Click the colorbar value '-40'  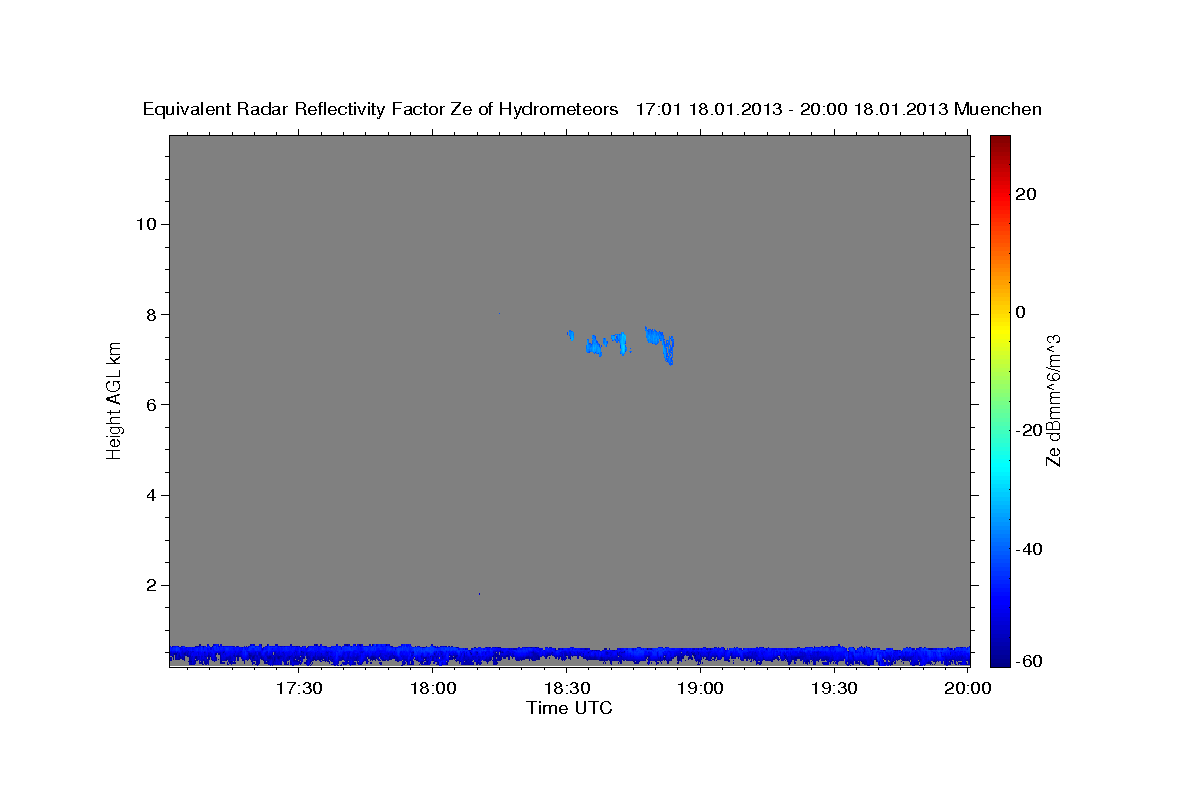click(1028, 549)
